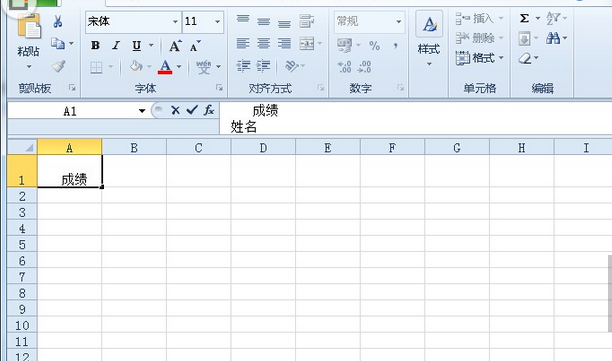The width and height of the screenshot is (612, 361).
Task: Click the Insert Function fx icon
Action: (x=209, y=110)
